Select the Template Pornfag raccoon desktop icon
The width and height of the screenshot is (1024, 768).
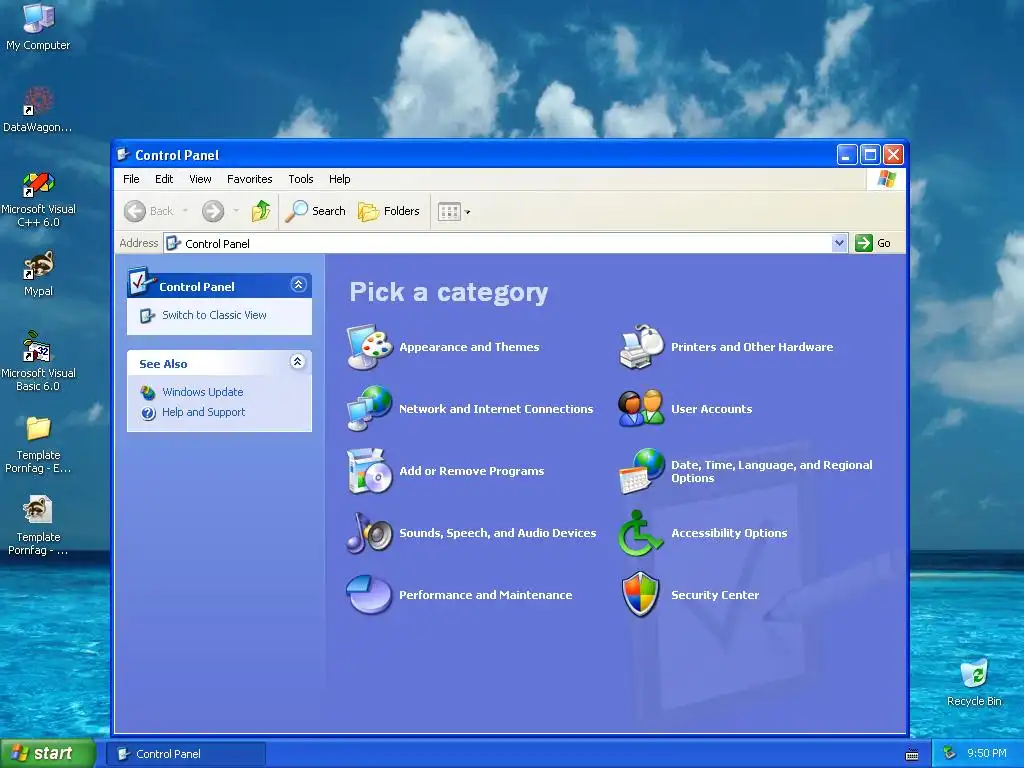pyautogui.click(x=38, y=526)
